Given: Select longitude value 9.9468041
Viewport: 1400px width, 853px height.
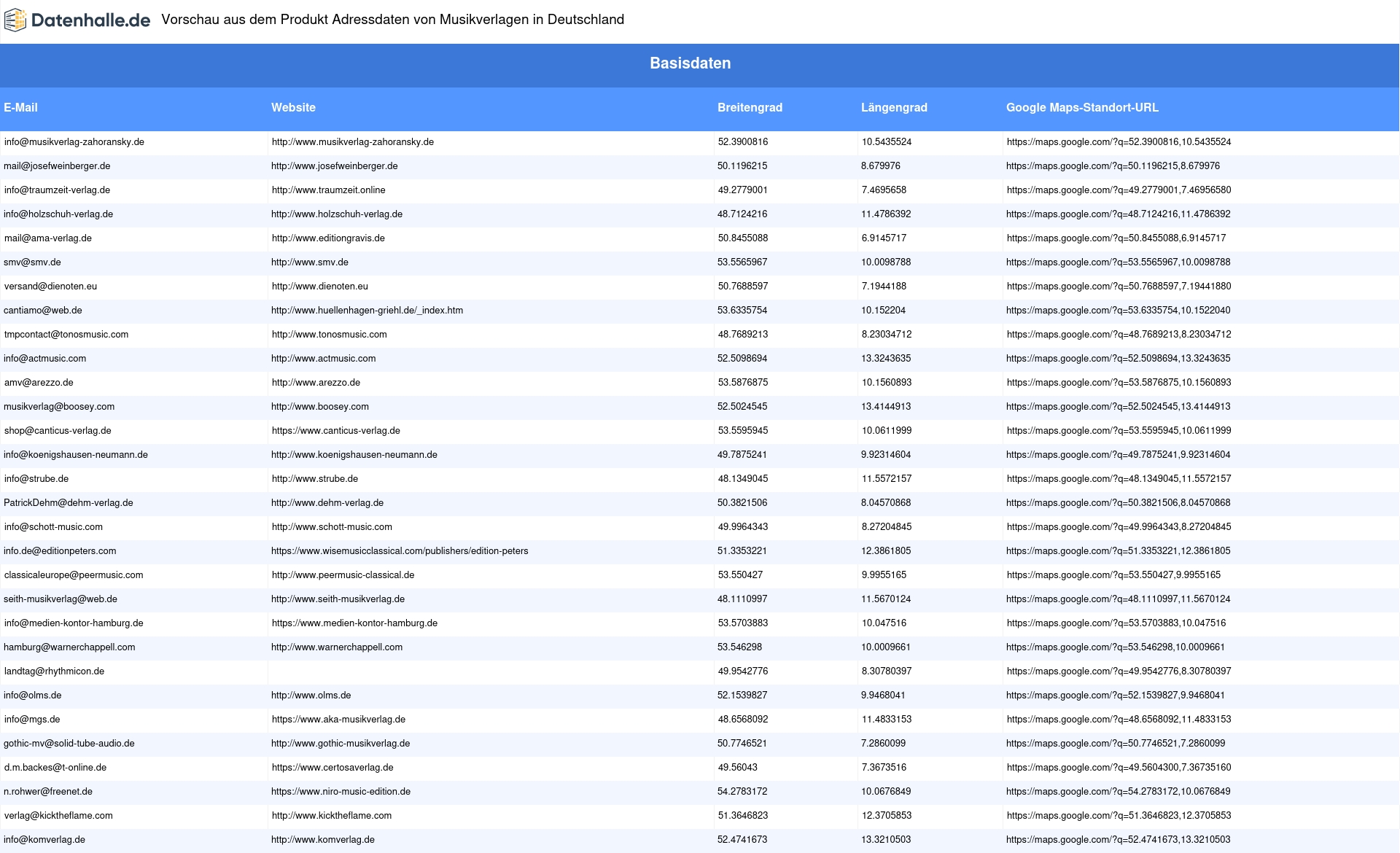Looking at the screenshot, I should tap(883, 696).
